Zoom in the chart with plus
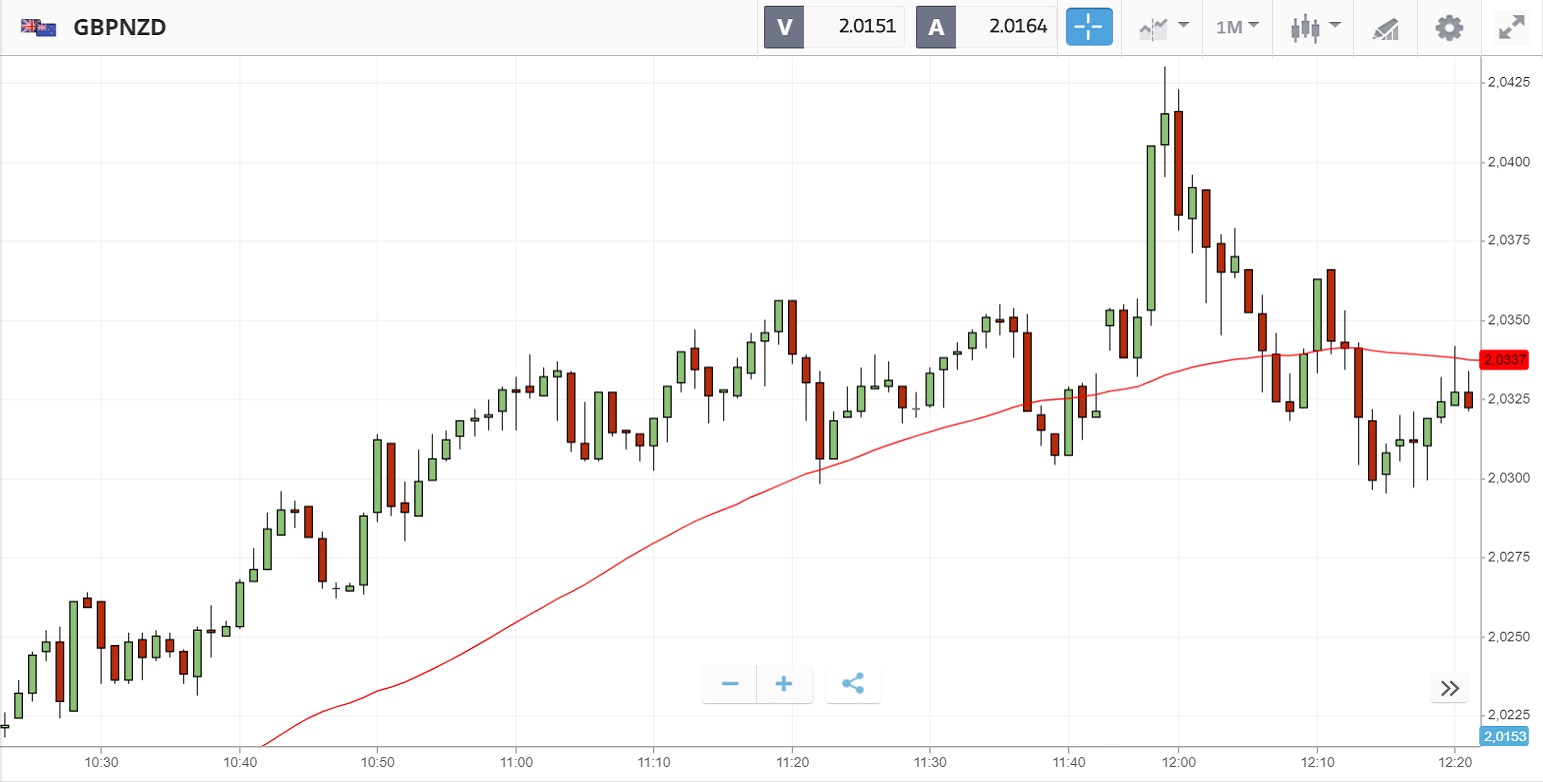 pos(784,684)
